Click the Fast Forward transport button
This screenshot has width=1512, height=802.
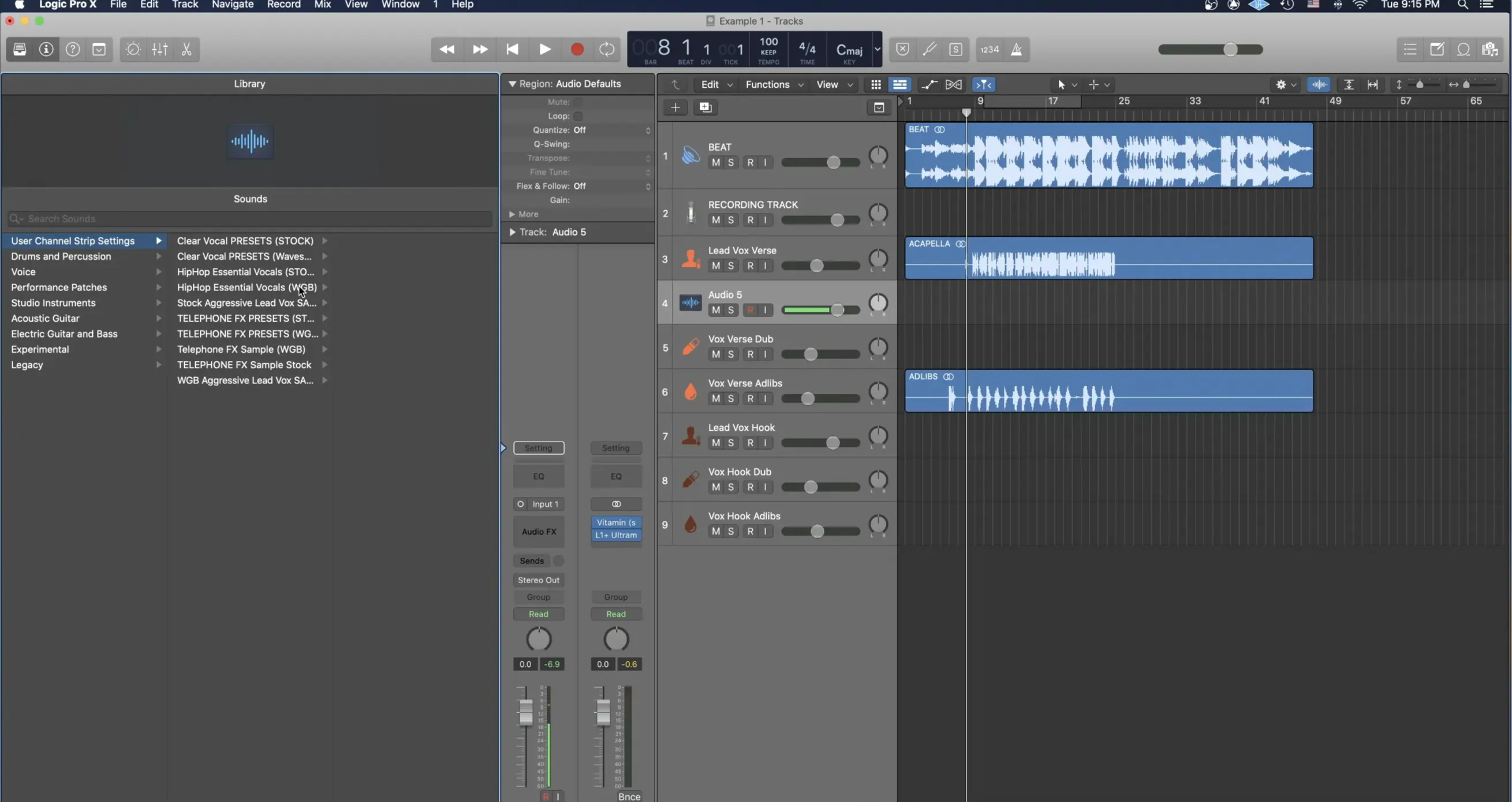[x=480, y=49]
